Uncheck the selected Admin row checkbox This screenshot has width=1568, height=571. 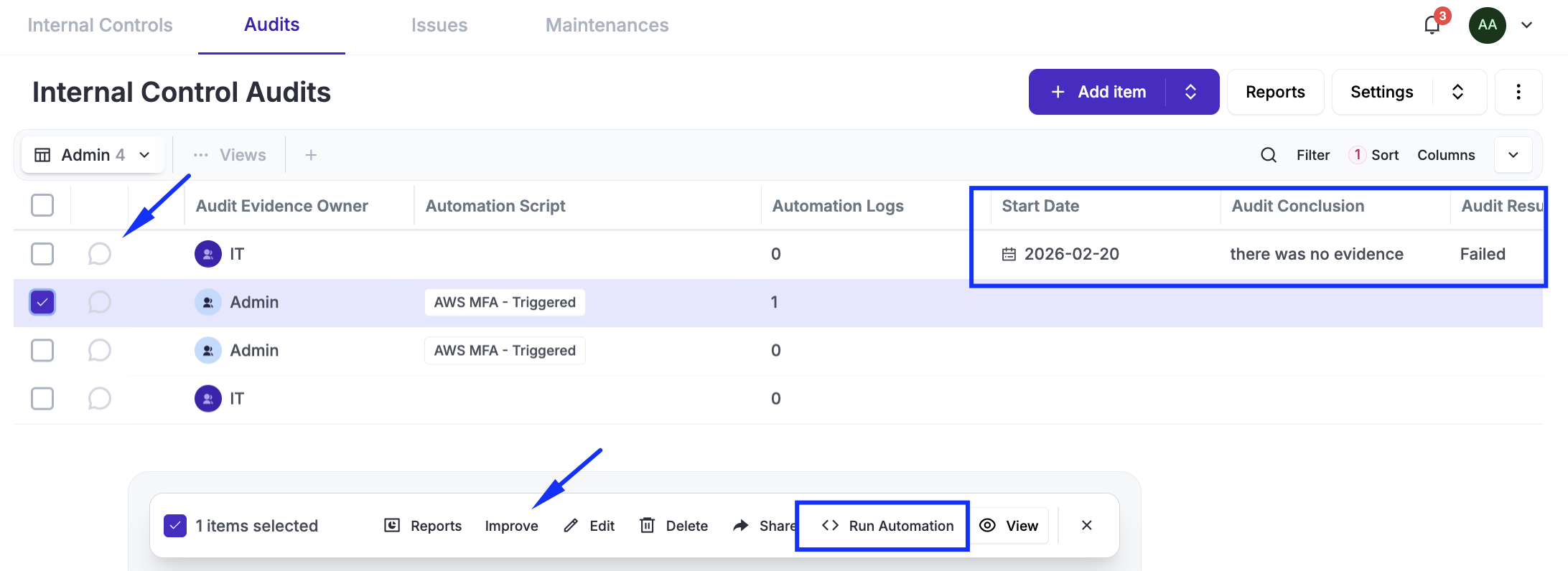click(42, 302)
